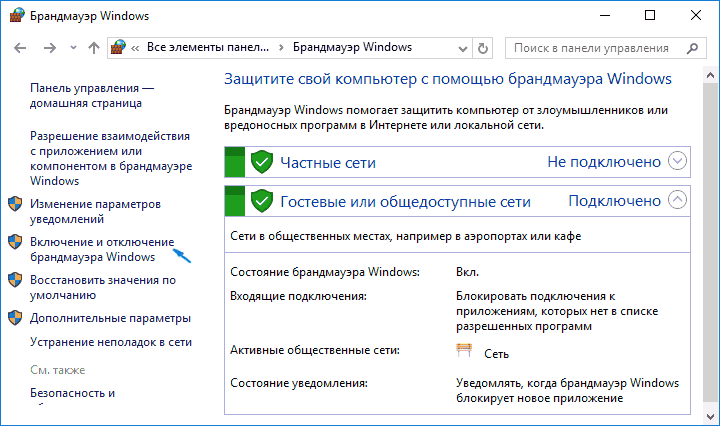Maximize the Брандмауэр Windows window
This screenshot has height=426, width=720.
coord(650,16)
